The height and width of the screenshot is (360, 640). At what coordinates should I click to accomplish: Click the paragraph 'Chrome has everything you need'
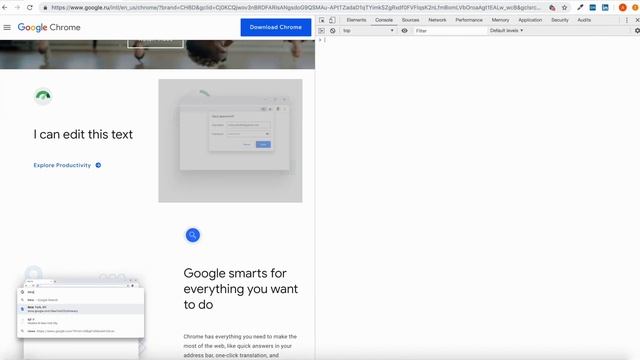click(x=240, y=346)
